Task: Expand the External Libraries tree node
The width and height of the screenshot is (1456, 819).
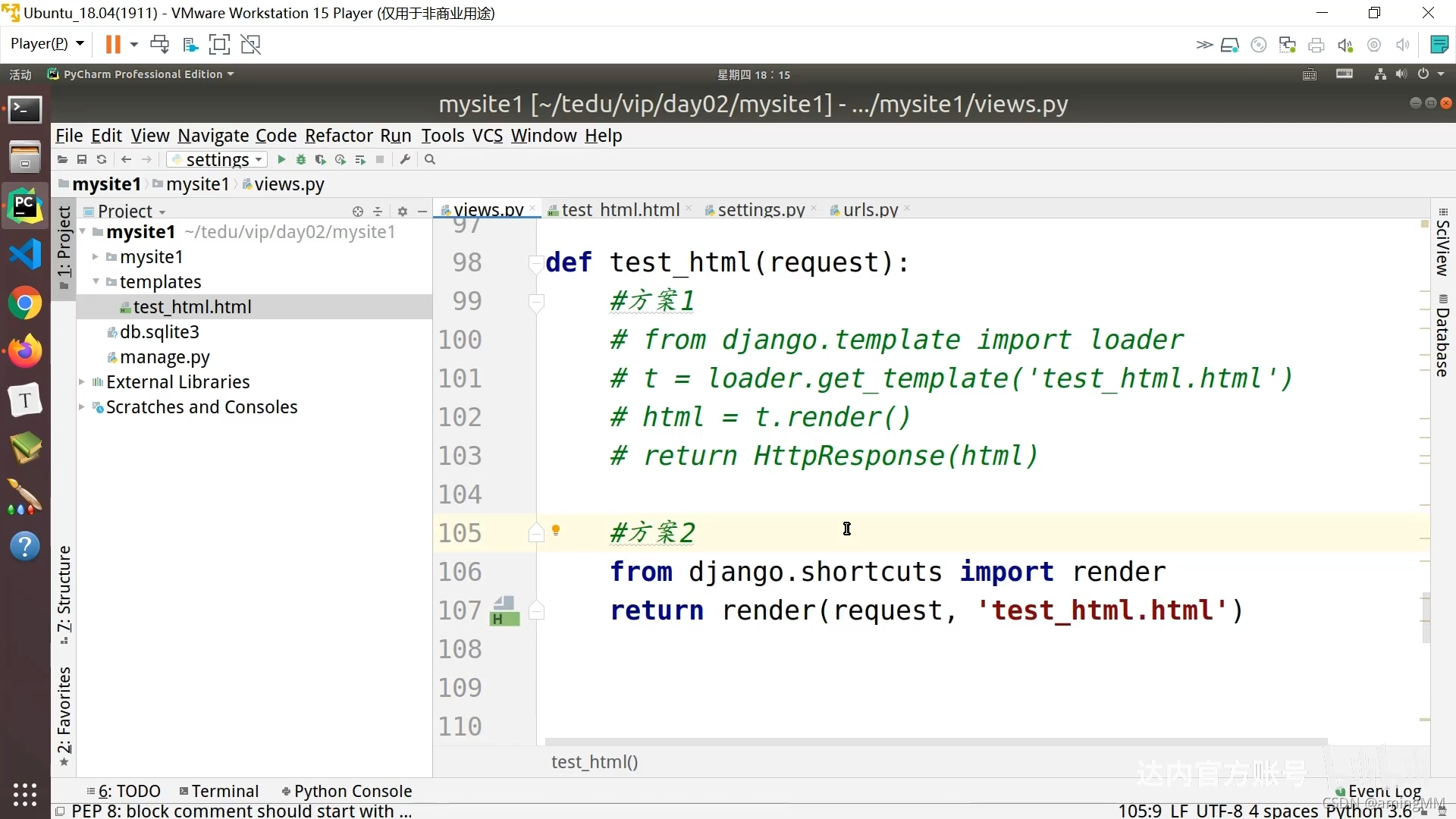Action: tap(82, 382)
